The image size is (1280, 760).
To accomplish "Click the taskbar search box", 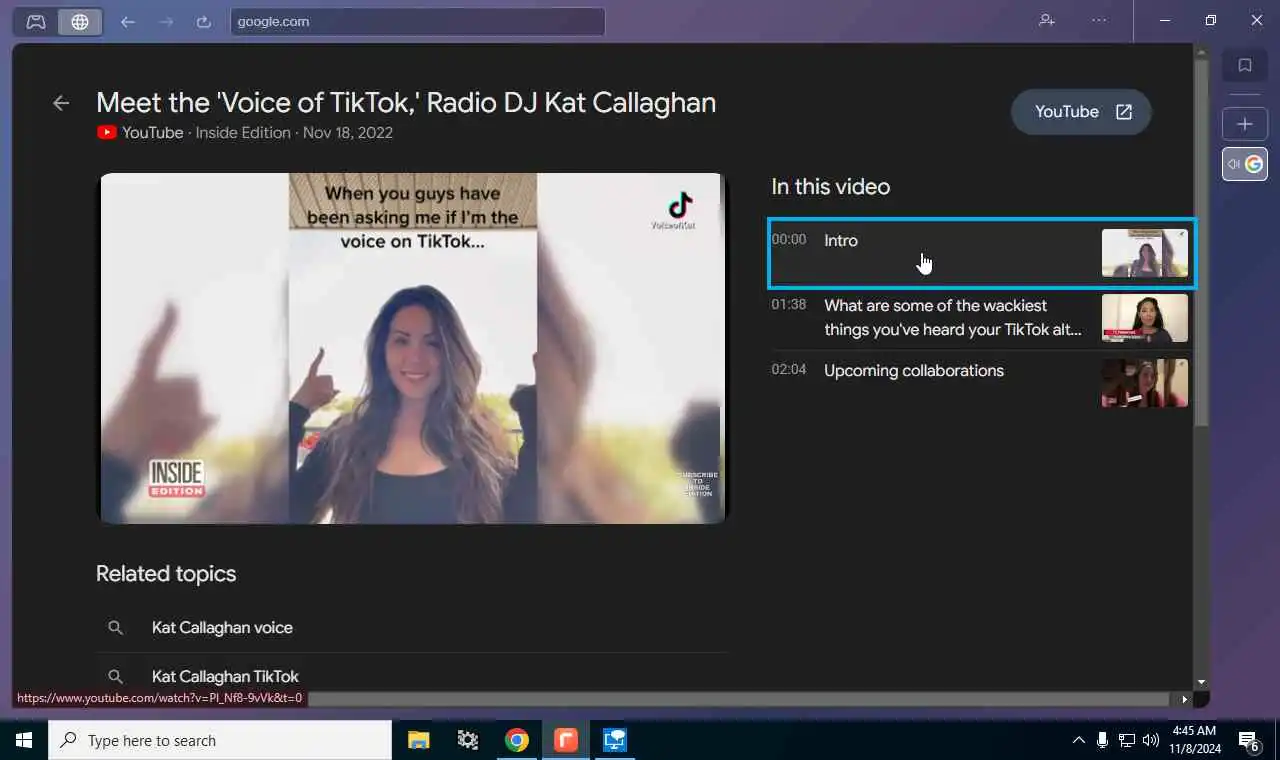I will pyautogui.click(x=220, y=740).
